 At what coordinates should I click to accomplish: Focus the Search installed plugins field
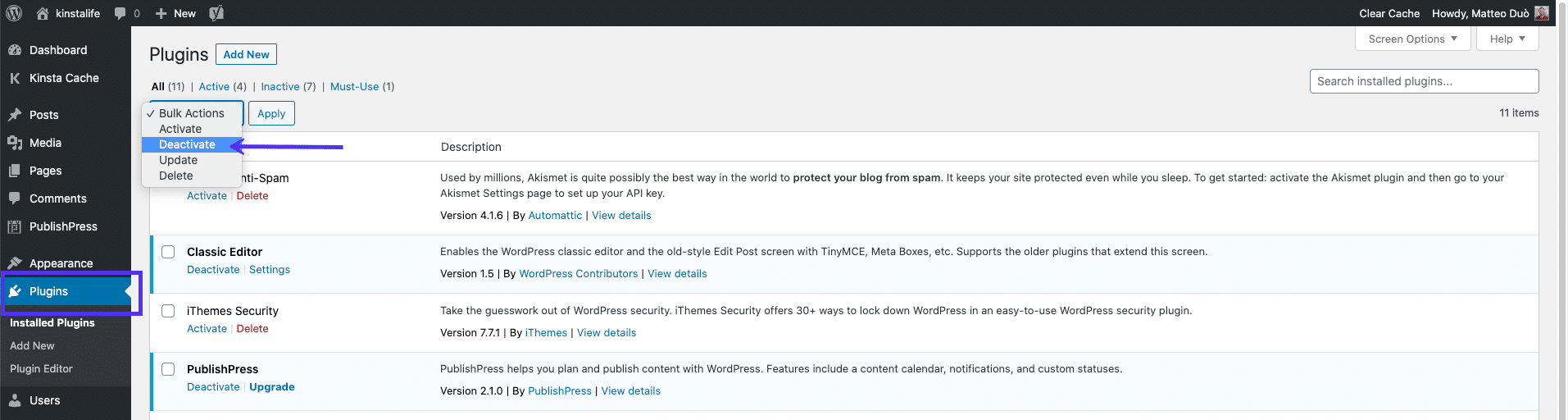tap(1423, 81)
